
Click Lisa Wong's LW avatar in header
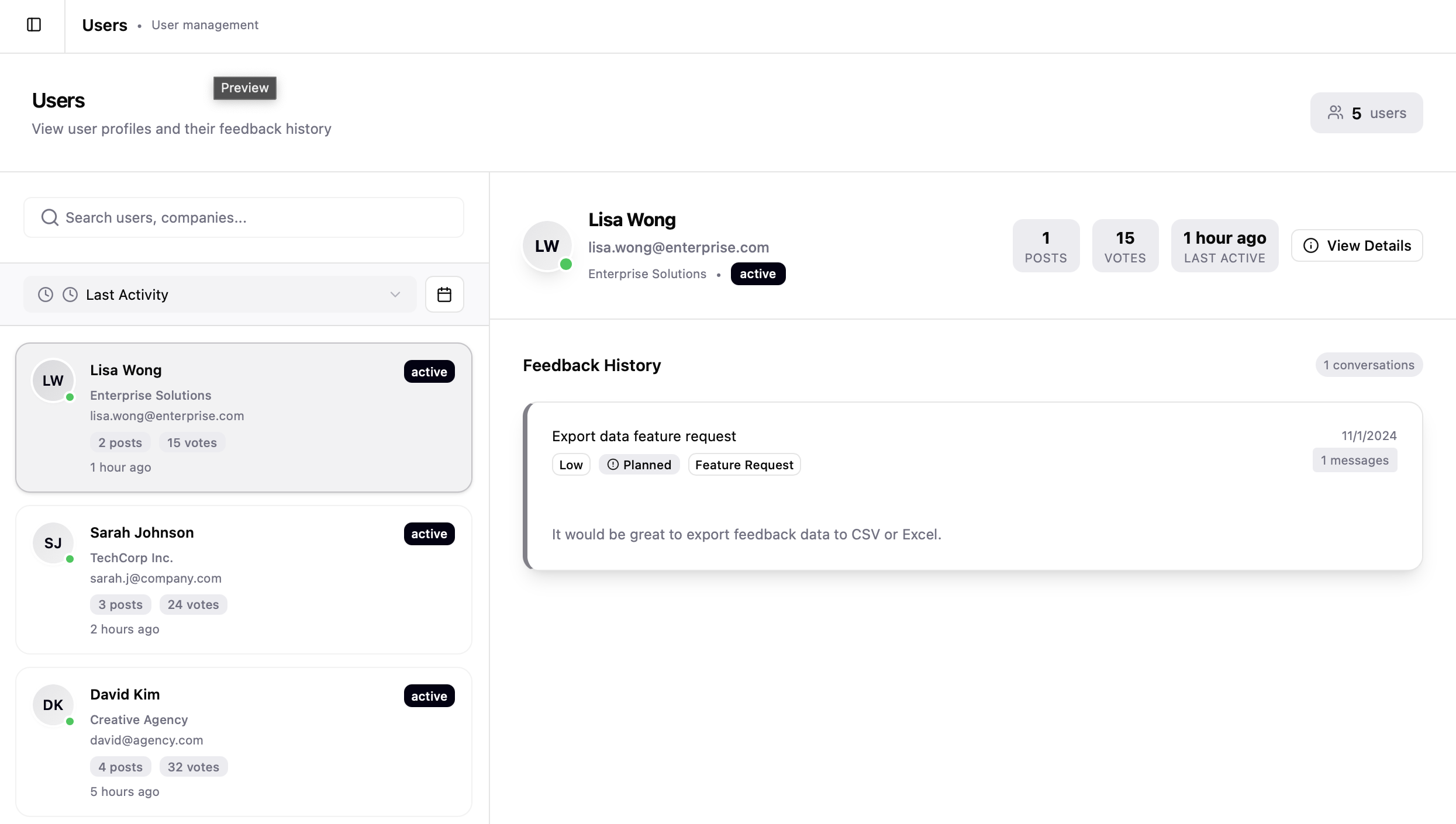pos(547,246)
